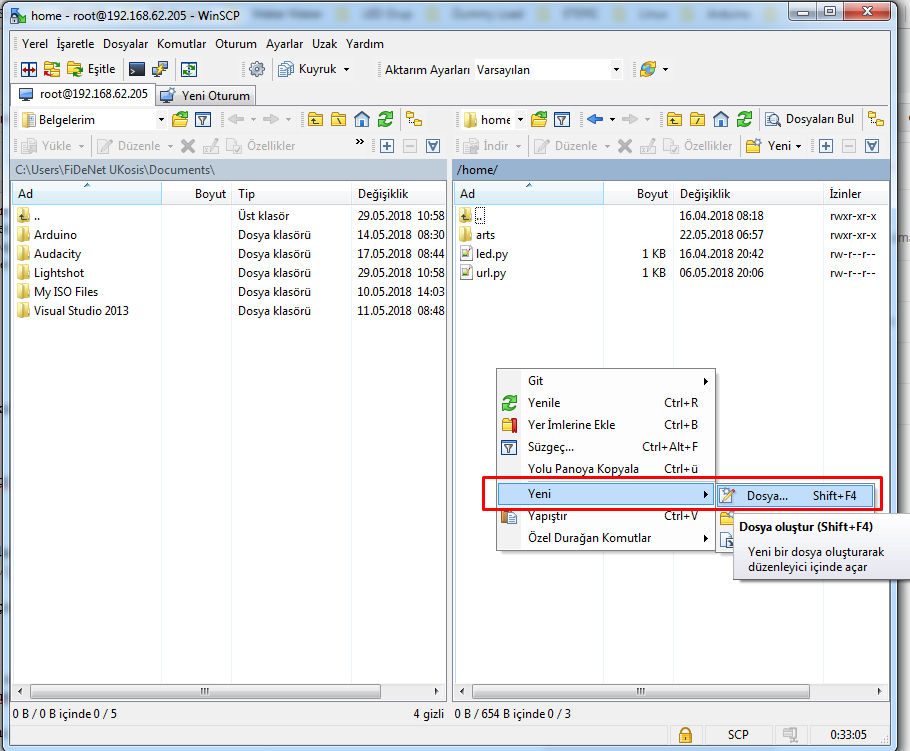The image size is (910, 751).
Task: Click local home directory icon
Action: [x=362, y=120]
